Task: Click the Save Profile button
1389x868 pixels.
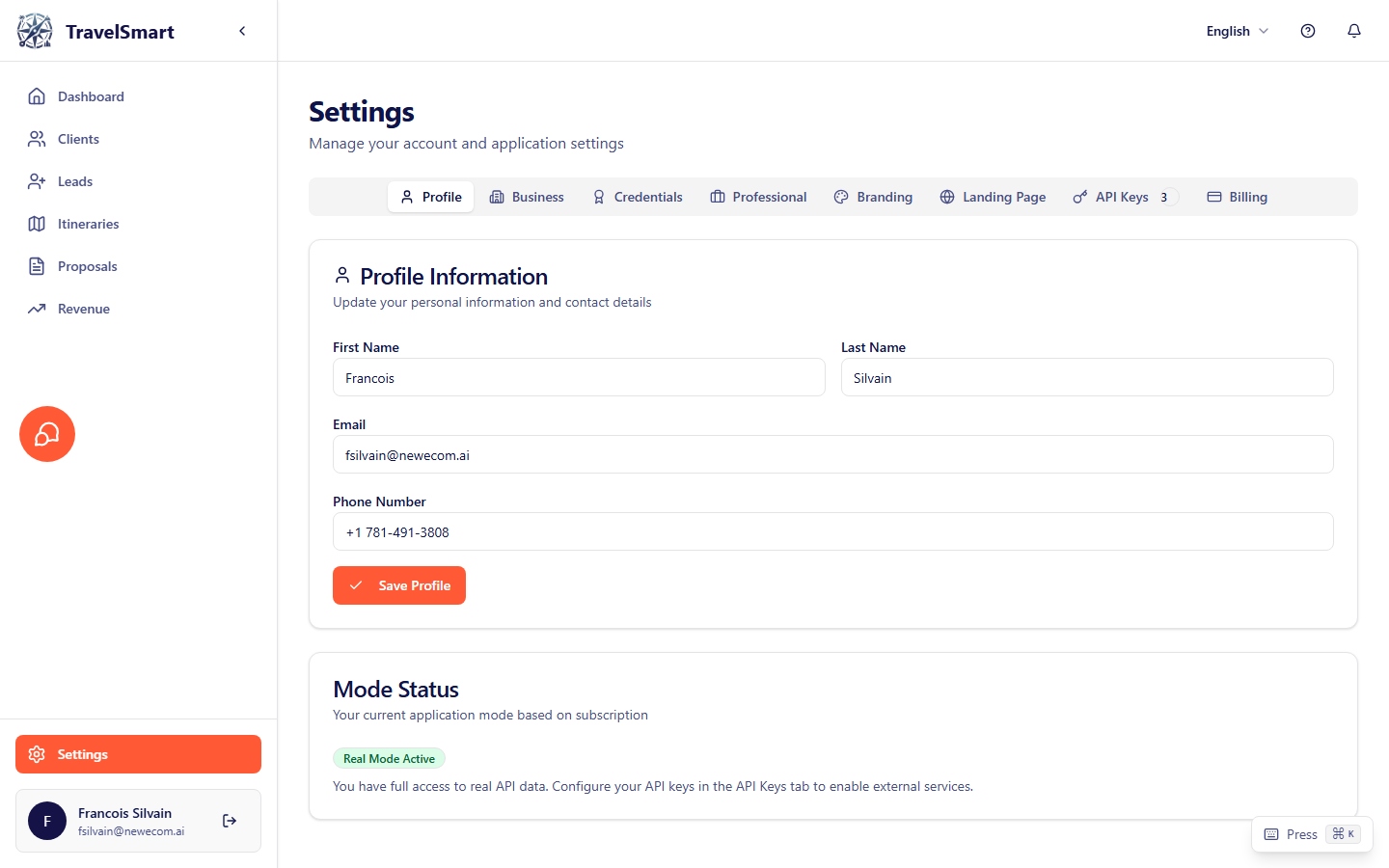Action: click(x=399, y=585)
